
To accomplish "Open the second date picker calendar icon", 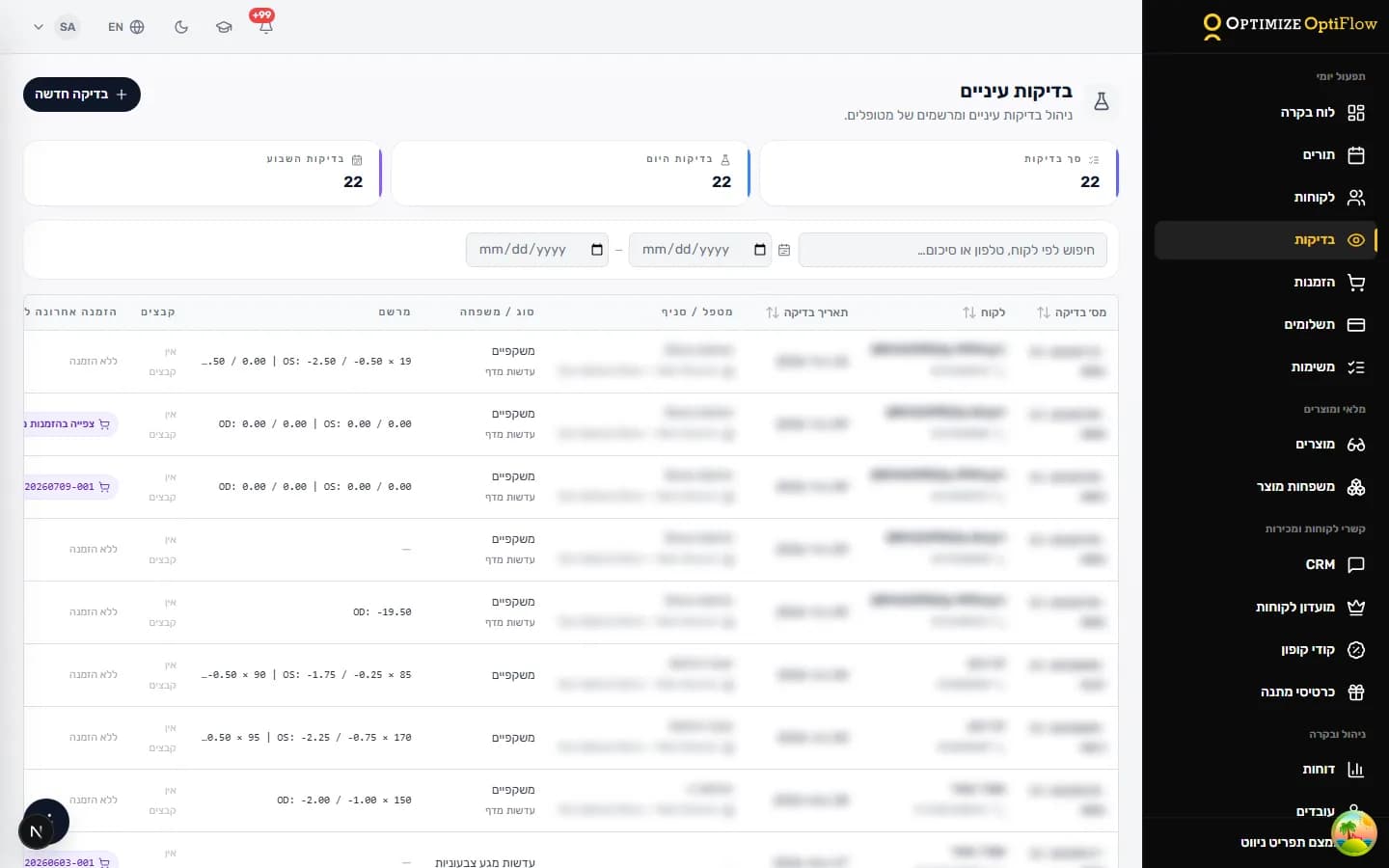I will 597,250.
